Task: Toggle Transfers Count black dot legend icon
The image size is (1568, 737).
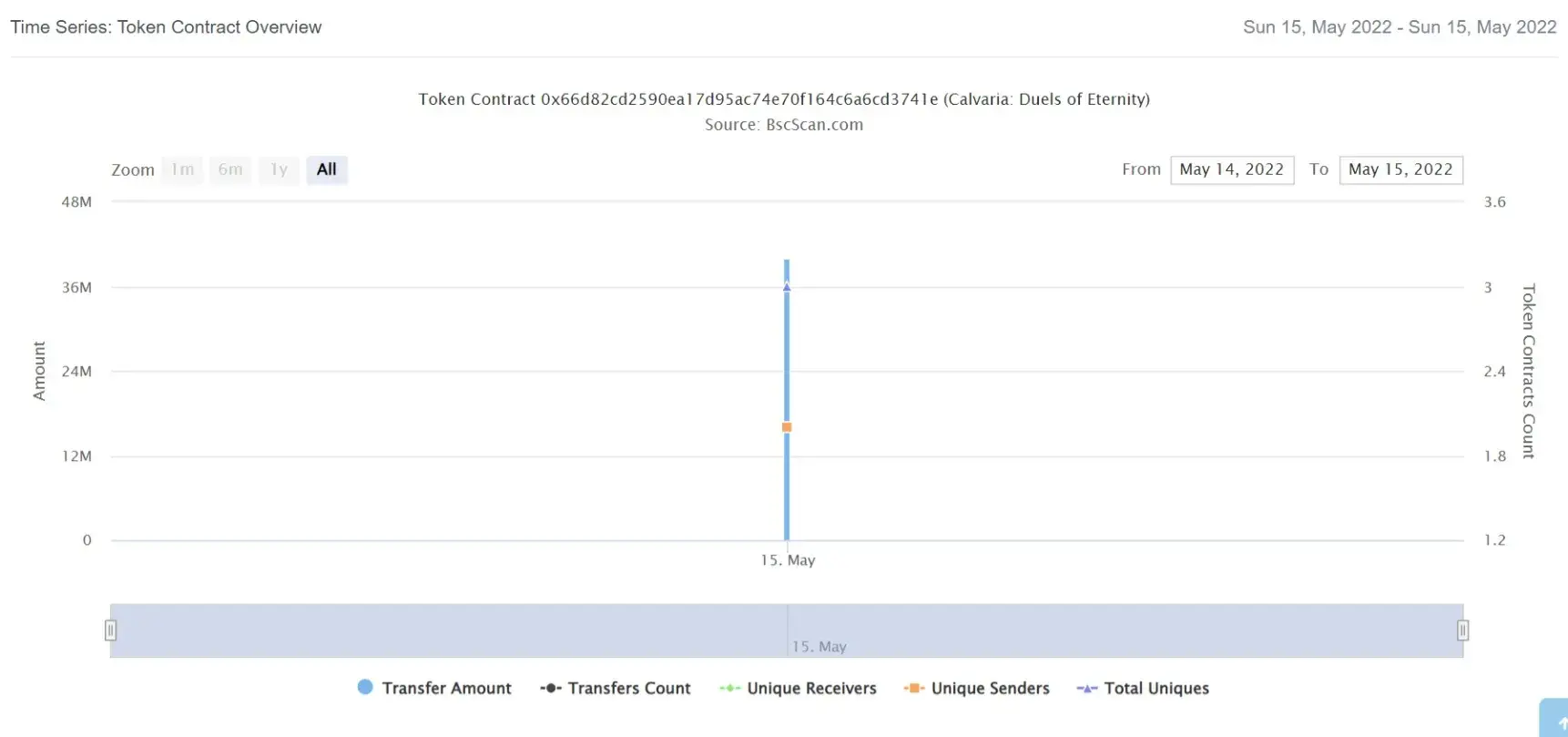Action: (x=550, y=689)
